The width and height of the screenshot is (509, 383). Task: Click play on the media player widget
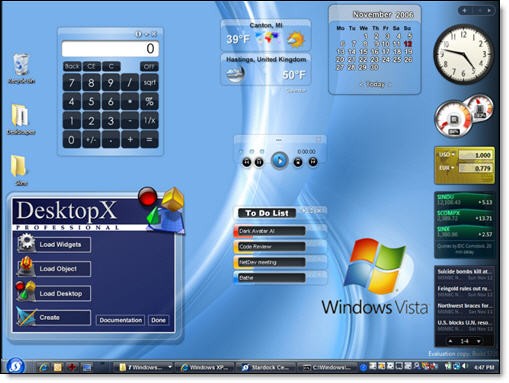pyautogui.click(x=280, y=161)
